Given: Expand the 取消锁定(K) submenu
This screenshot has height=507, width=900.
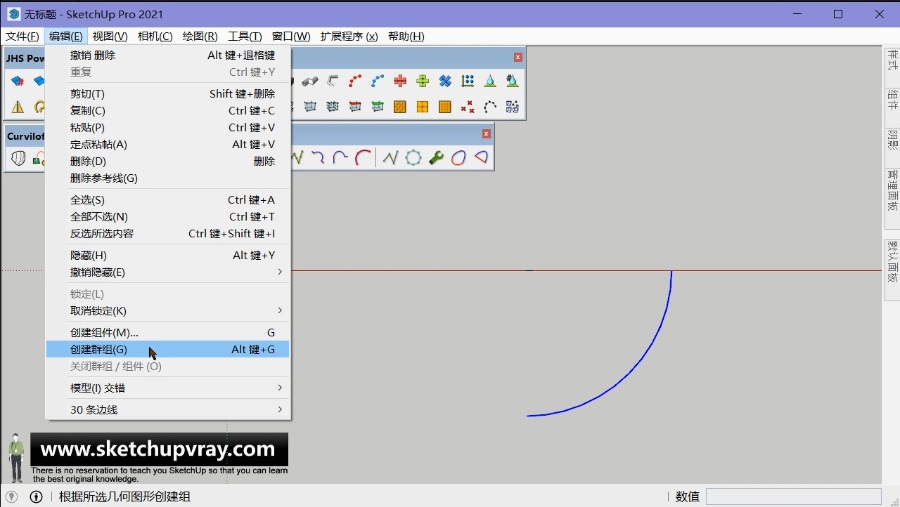Looking at the screenshot, I should coord(168,311).
